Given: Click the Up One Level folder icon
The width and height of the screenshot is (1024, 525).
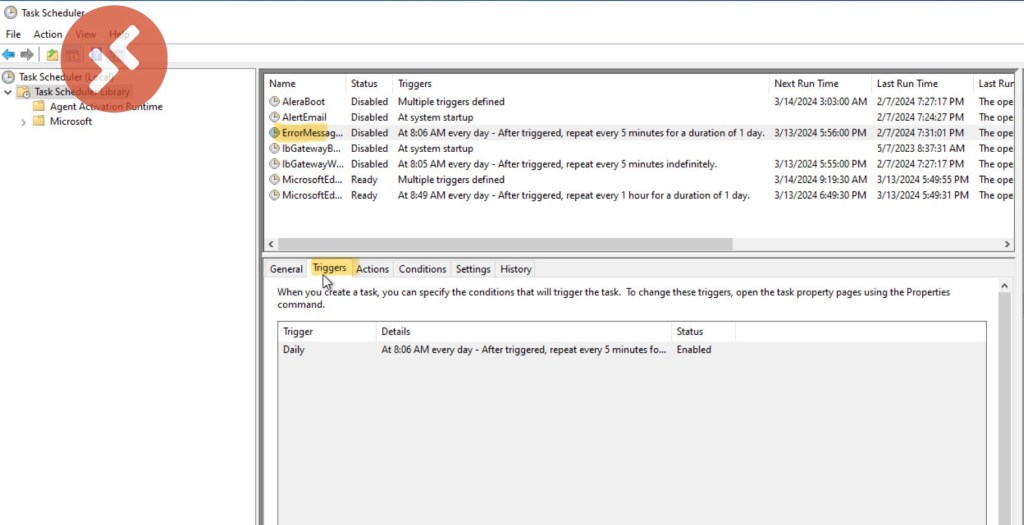Looking at the screenshot, I should (x=52, y=55).
